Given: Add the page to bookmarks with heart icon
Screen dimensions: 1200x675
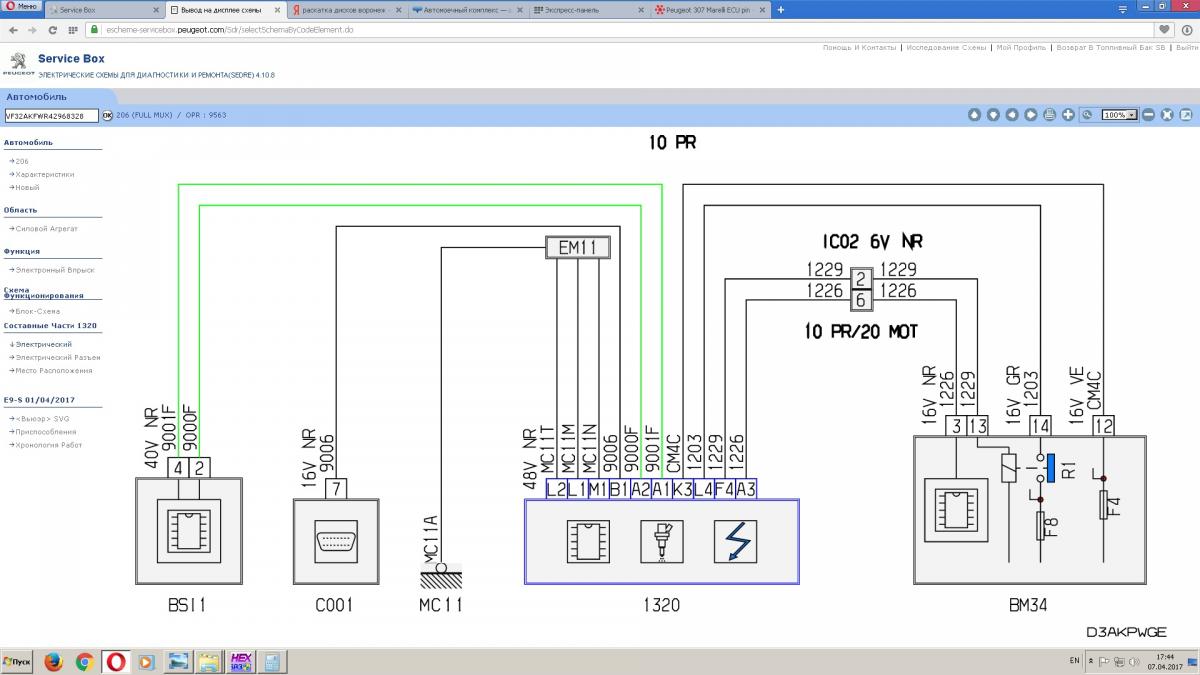Looking at the screenshot, I should 1165,30.
